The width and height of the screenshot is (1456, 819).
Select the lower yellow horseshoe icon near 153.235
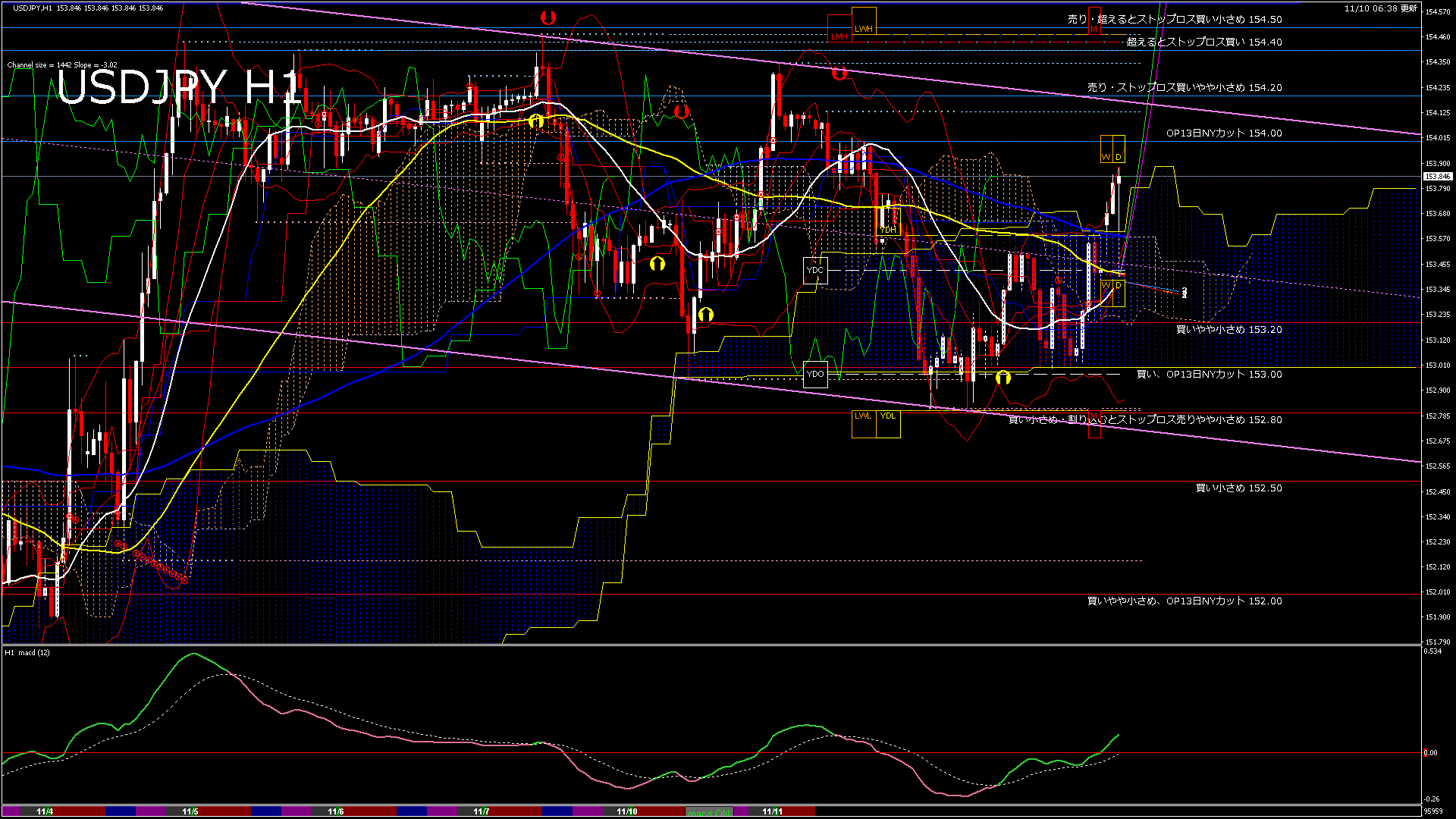(x=706, y=312)
